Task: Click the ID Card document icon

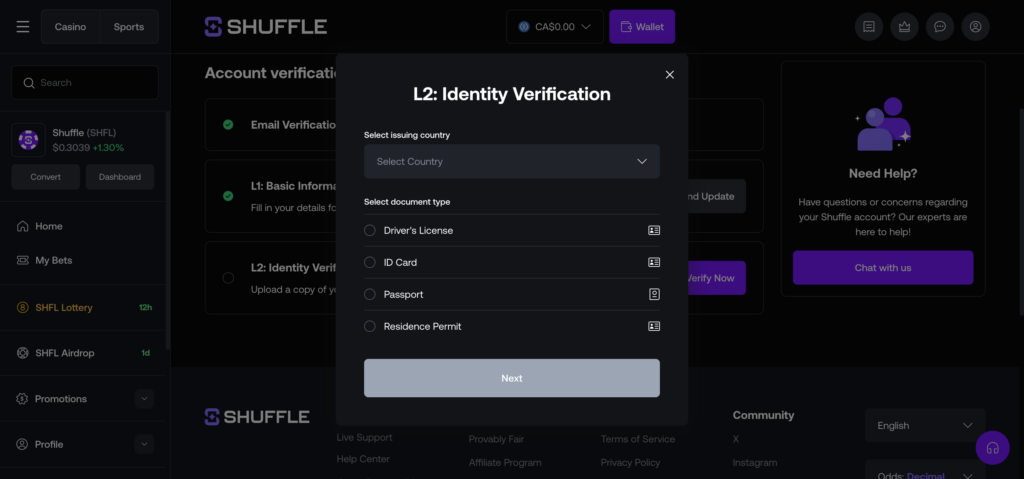Action: click(654, 263)
